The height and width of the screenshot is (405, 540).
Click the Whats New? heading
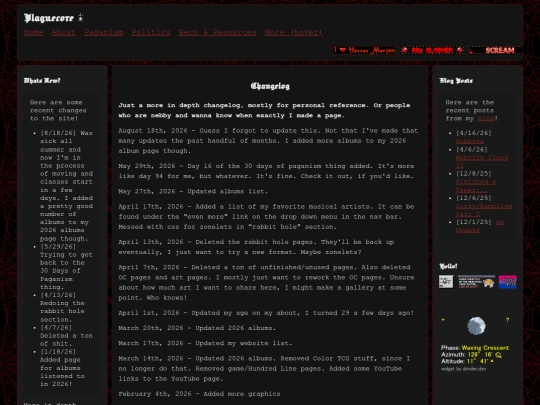pyautogui.click(x=42, y=81)
